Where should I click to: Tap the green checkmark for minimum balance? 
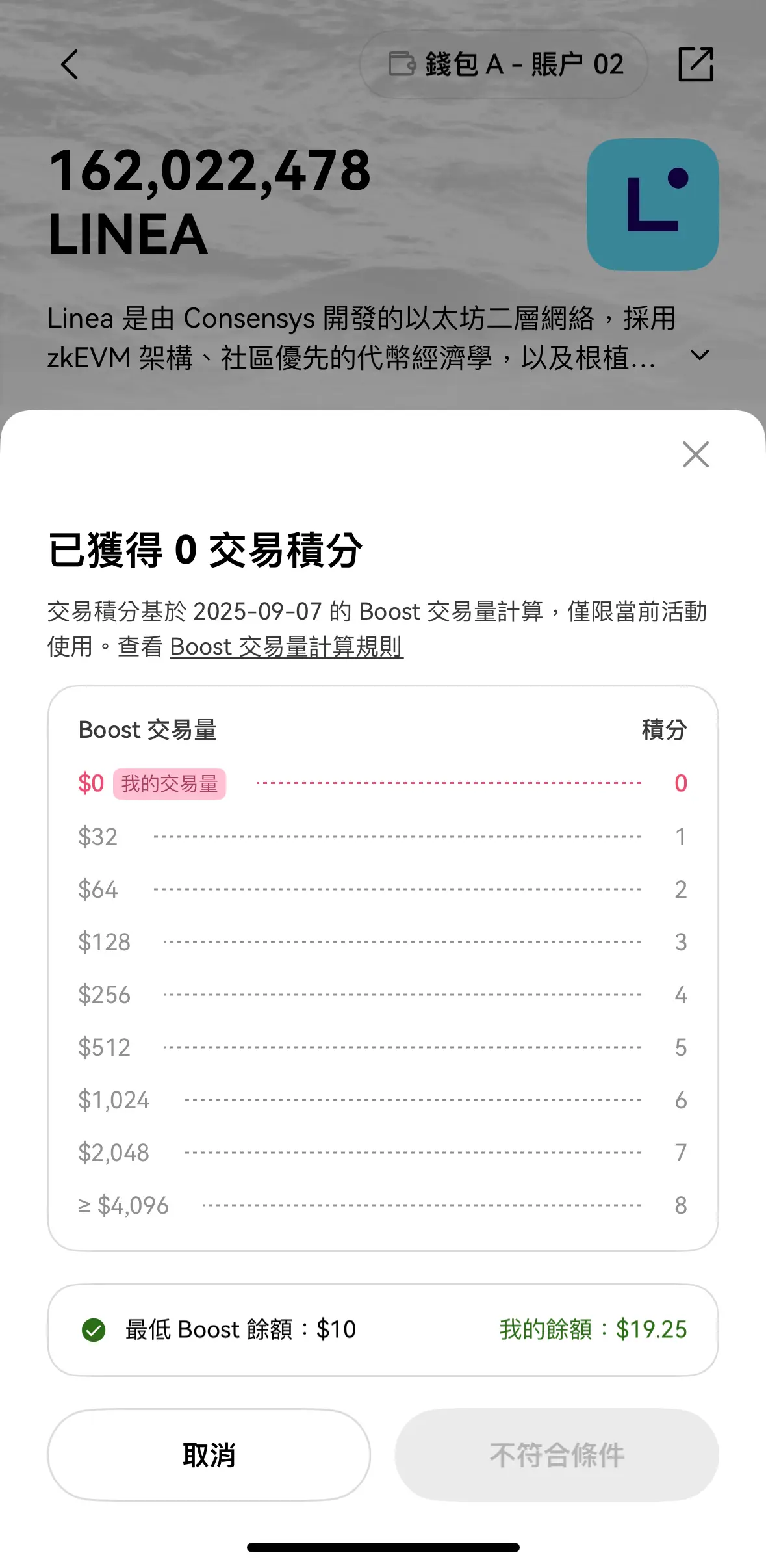tap(94, 1329)
